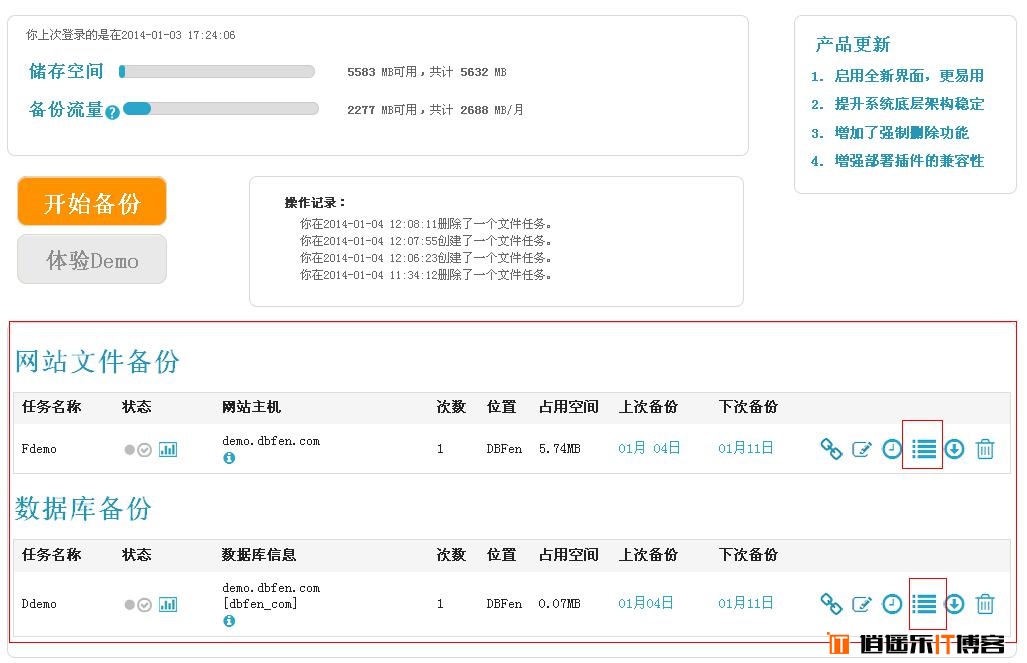1027x663 pixels.
Task: Click update item 增强部署插件的兼容性
Action: (908, 161)
